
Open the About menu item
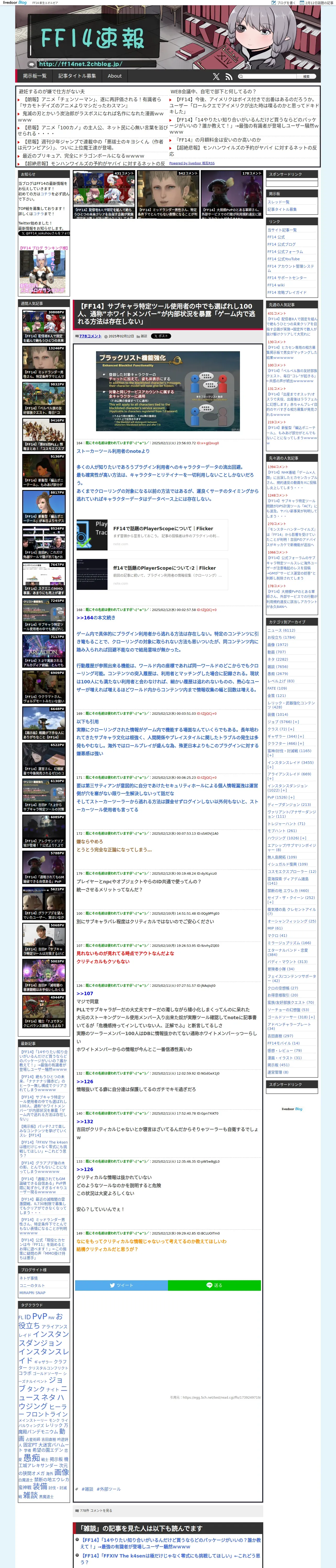(x=115, y=76)
